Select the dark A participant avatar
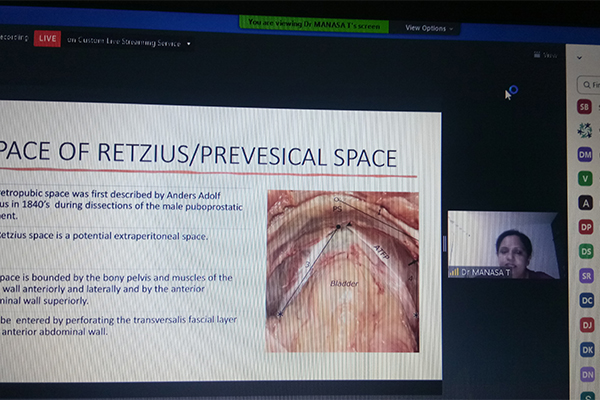This screenshot has height=400, width=600. point(585,203)
